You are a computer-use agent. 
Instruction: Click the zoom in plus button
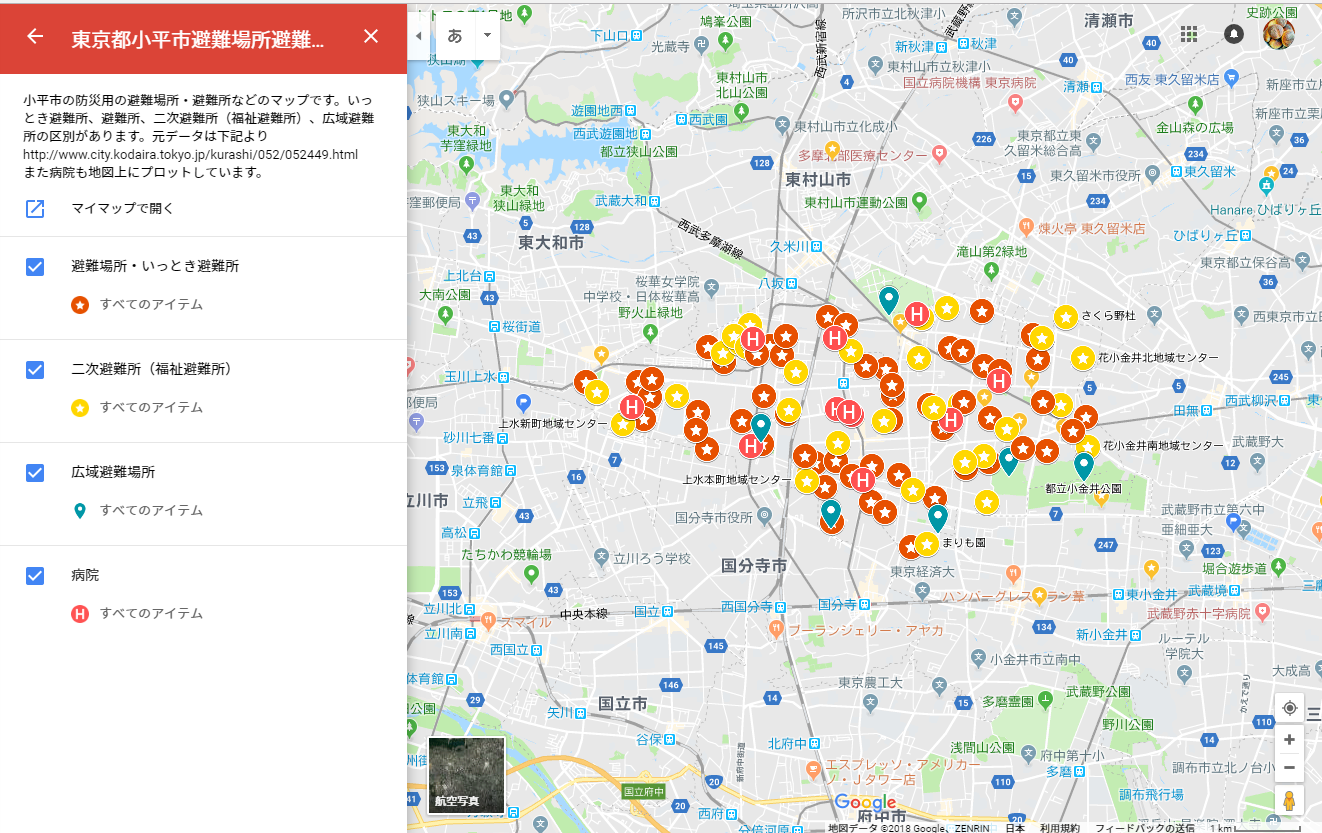coord(1289,739)
